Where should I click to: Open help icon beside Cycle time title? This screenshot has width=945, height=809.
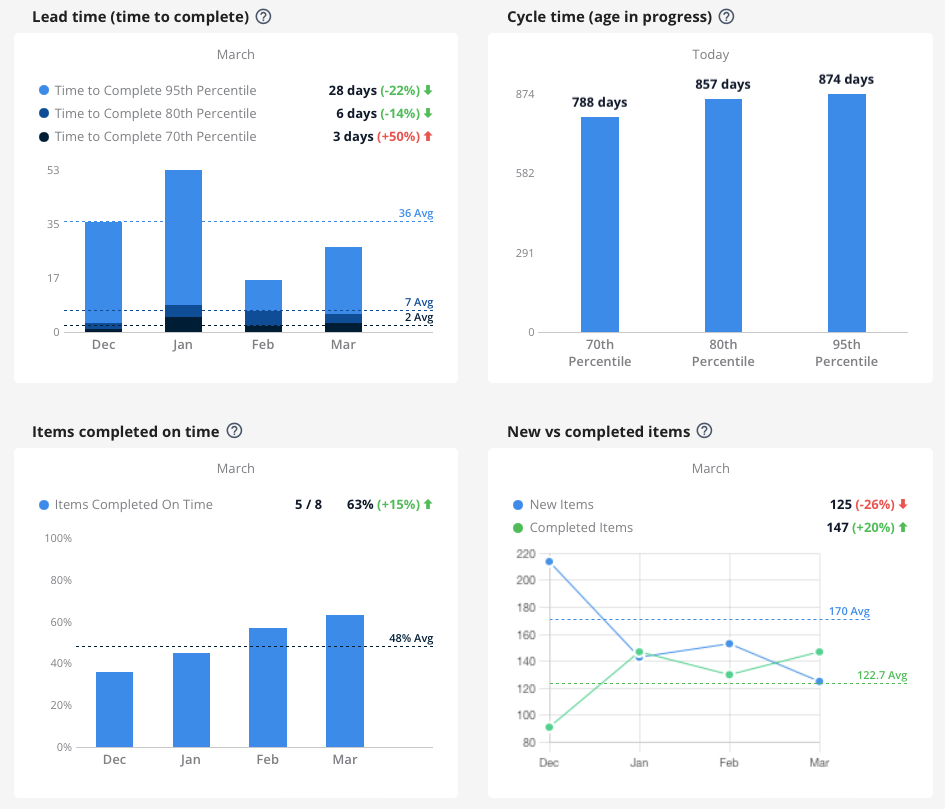pyautogui.click(x=726, y=17)
